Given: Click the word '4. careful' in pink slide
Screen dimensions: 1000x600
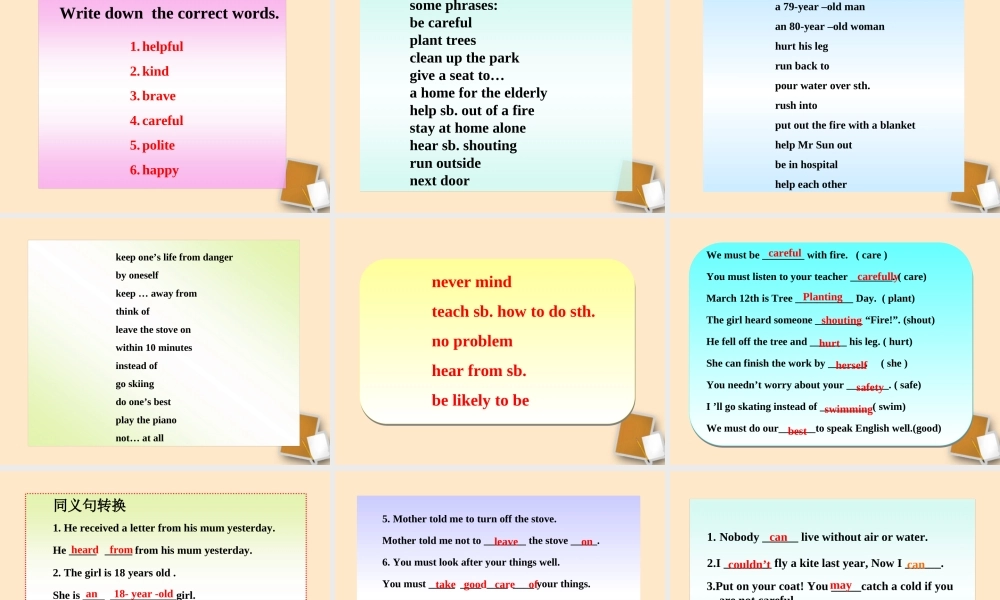Looking at the screenshot, I should 156,121.
